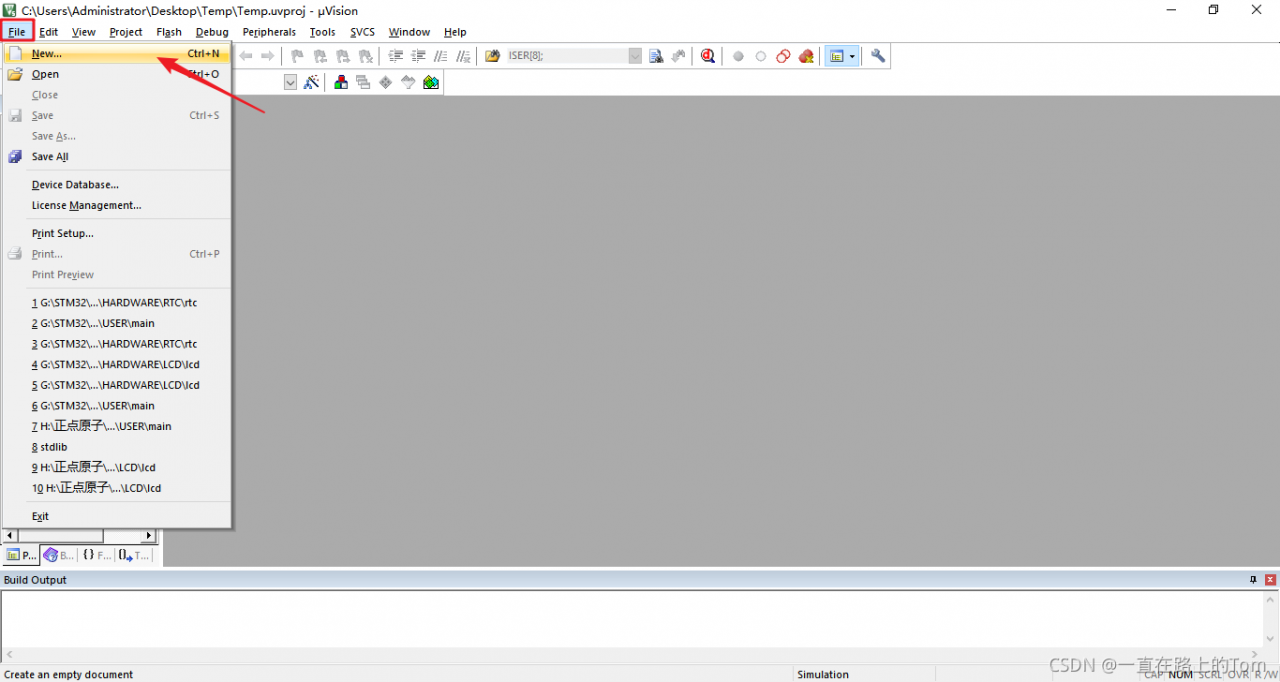Close the Build Output panel

1271,580
